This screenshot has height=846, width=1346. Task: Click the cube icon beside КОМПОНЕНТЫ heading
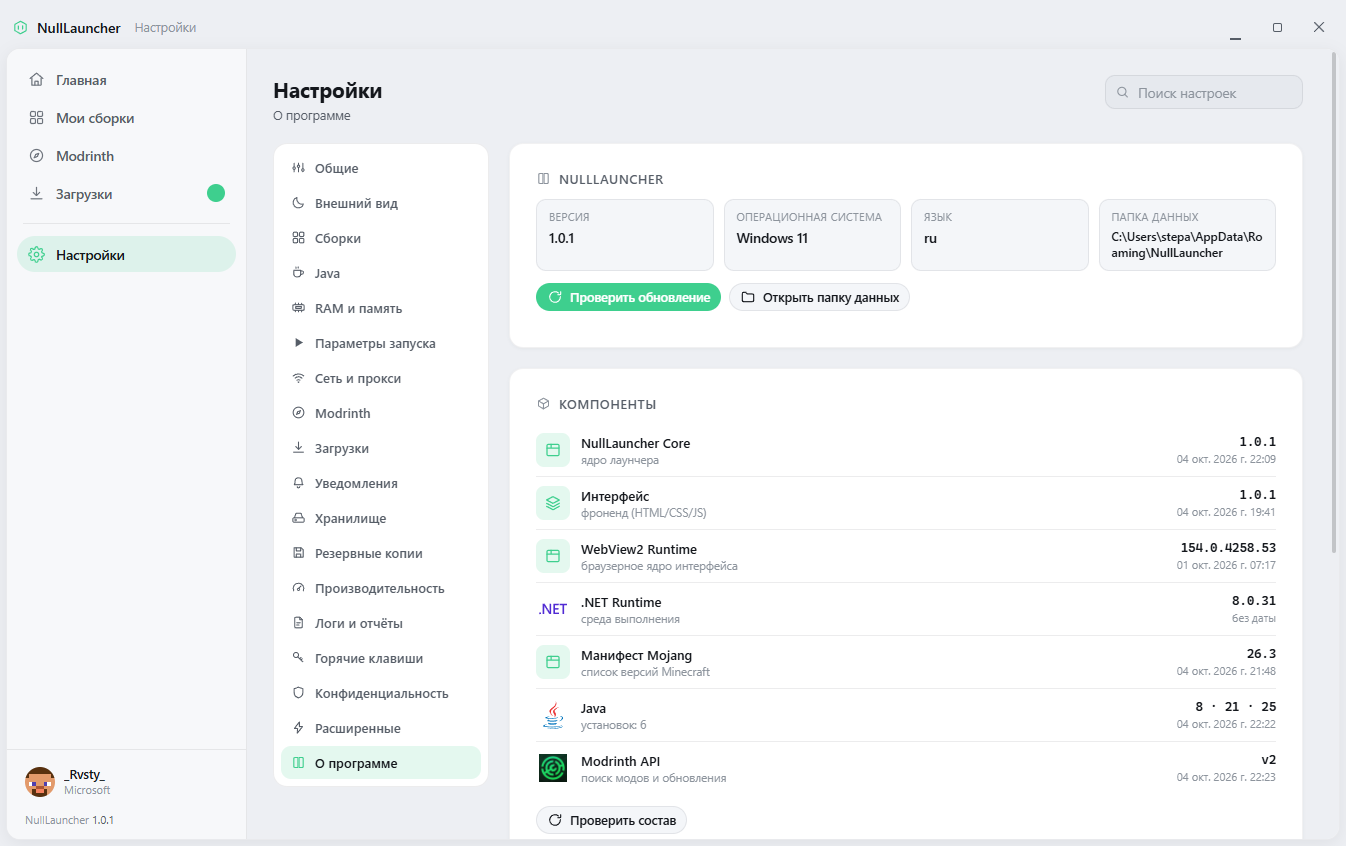click(x=543, y=404)
